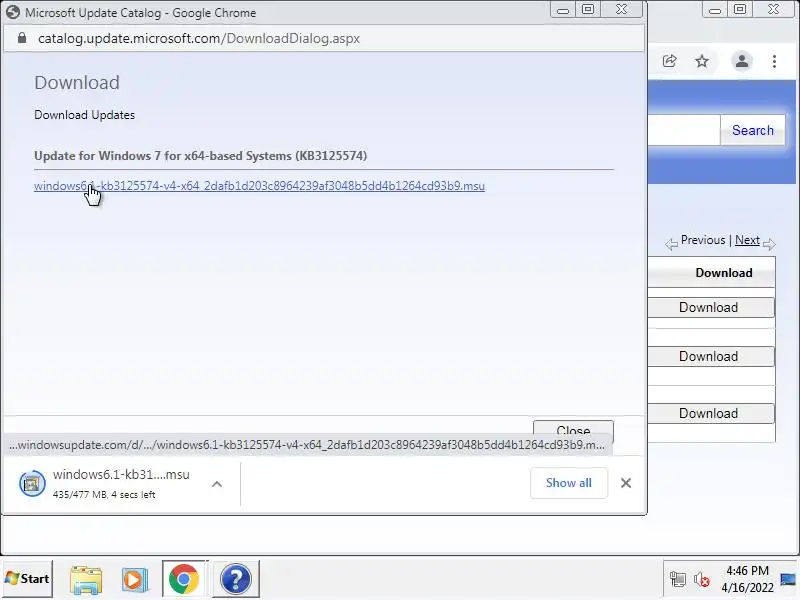Open the Start menu
The width and height of the screenshot is (800, 600).
pos(27,579)
